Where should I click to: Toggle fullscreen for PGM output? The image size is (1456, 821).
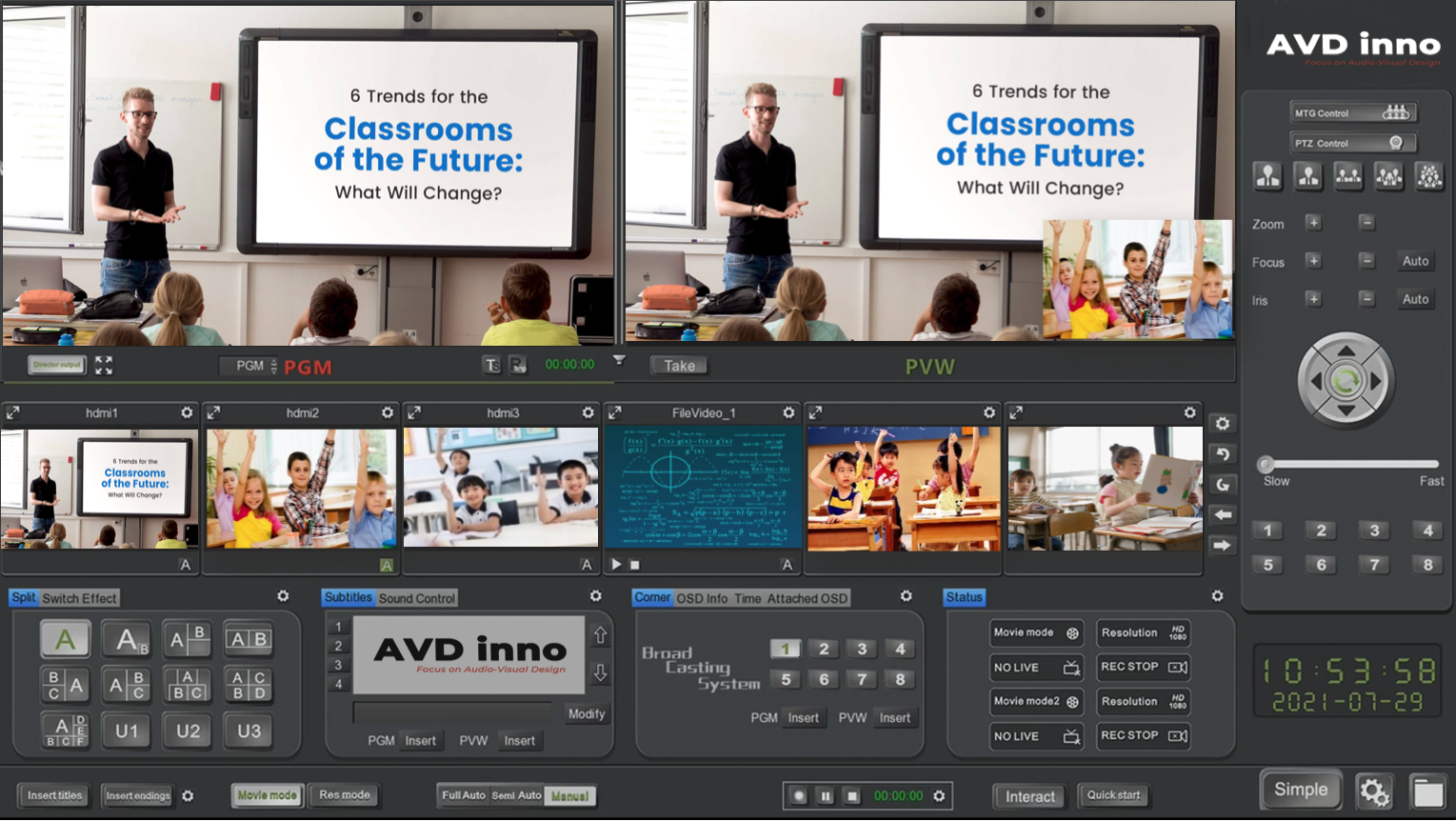coord(104,365)
